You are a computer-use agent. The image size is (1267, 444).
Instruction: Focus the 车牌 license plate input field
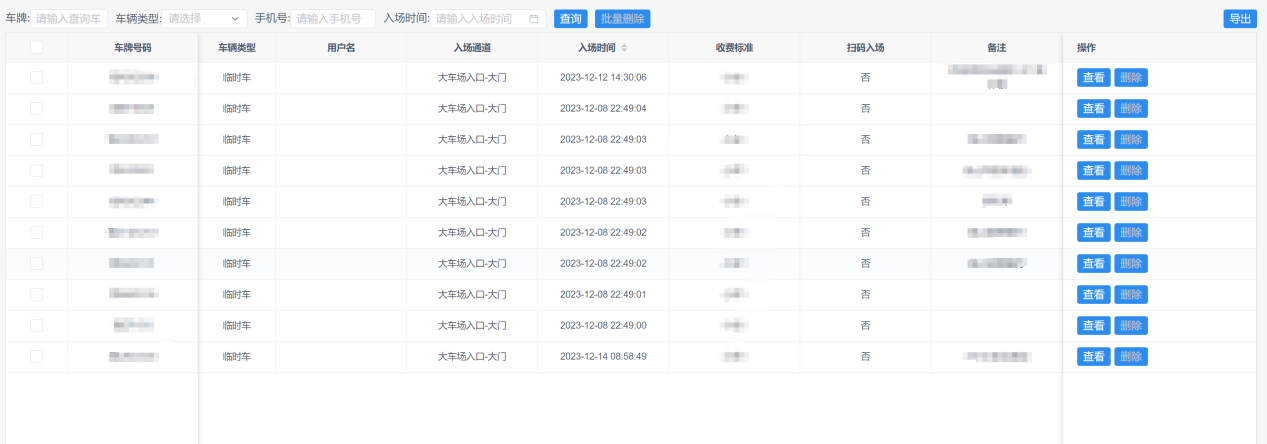coord(70,18)
